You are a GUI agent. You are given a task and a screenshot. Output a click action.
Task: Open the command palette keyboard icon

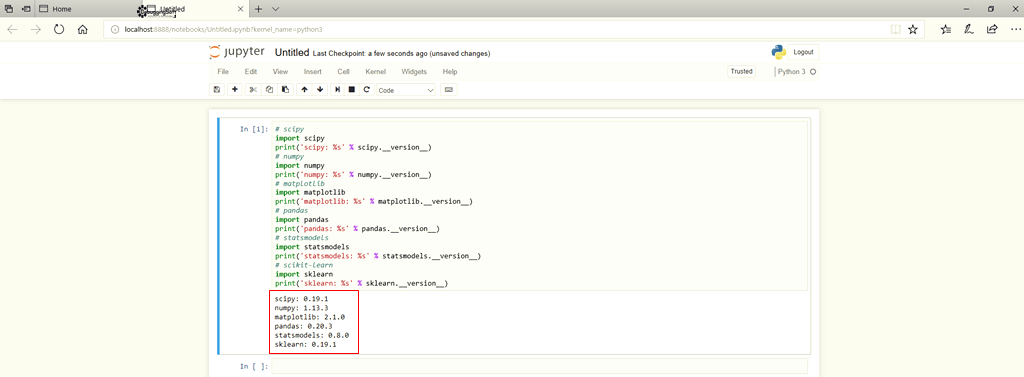coord(449,90)
